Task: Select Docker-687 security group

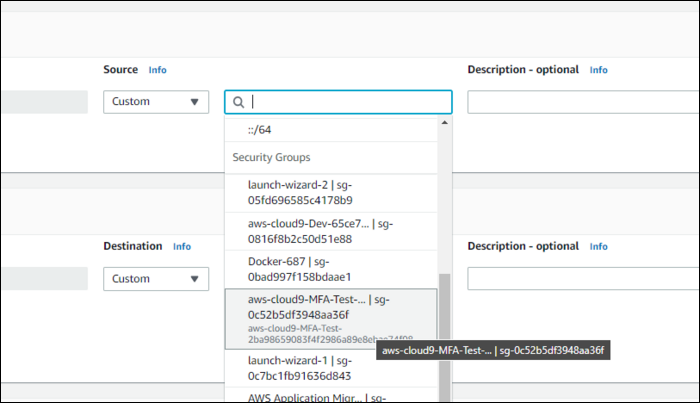Action: click(x=331, y=269)
